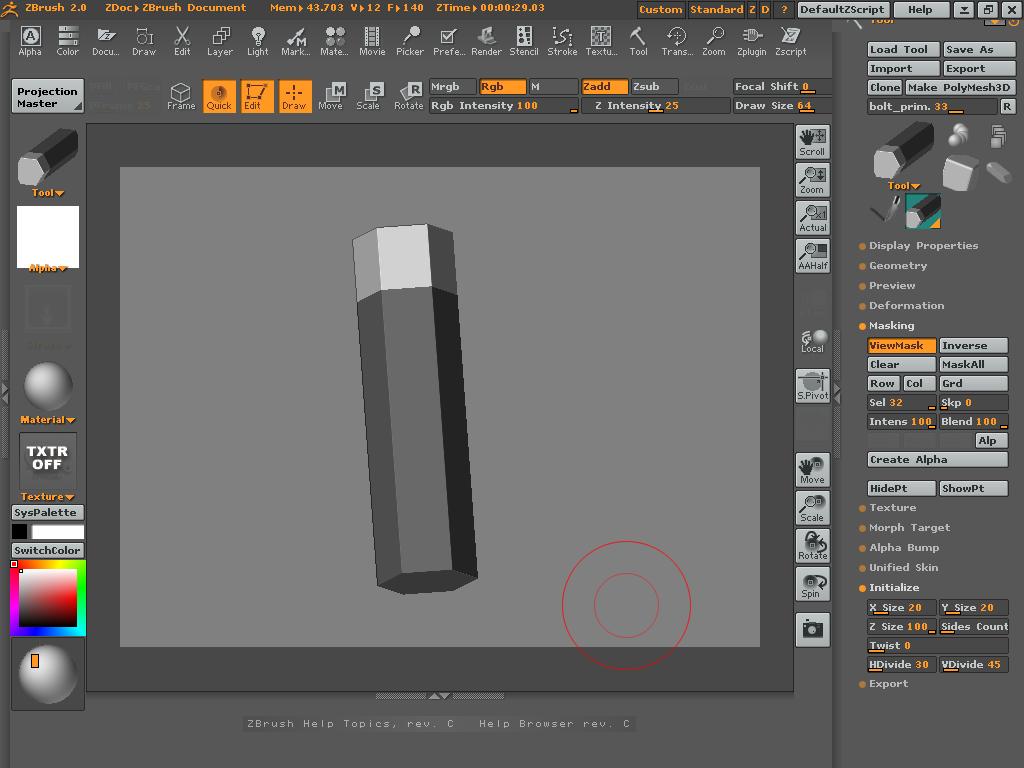Open the Alpha palette icon

click(30, 41)
